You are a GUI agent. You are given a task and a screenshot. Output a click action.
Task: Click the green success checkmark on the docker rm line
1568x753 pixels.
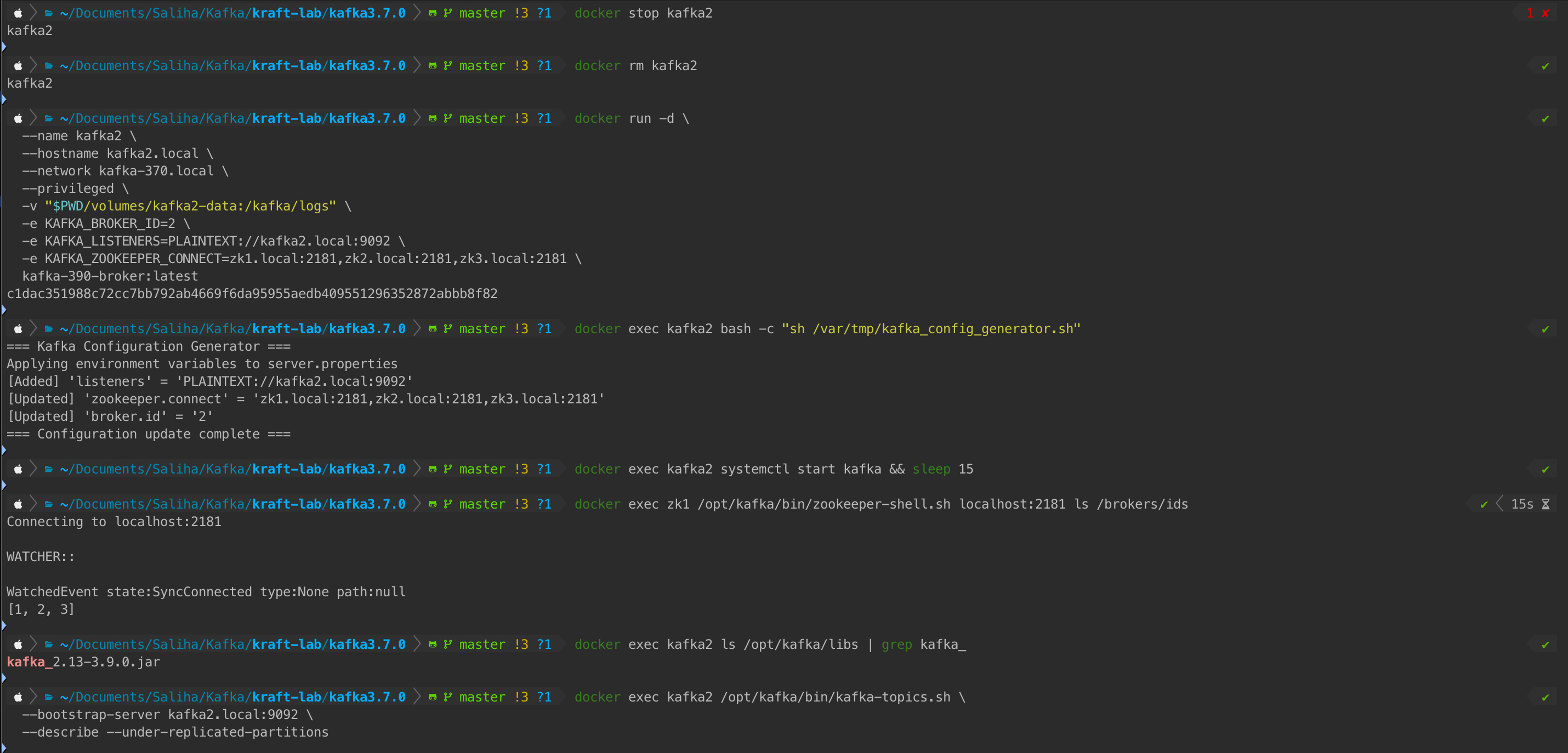(x=1546, y=66)
